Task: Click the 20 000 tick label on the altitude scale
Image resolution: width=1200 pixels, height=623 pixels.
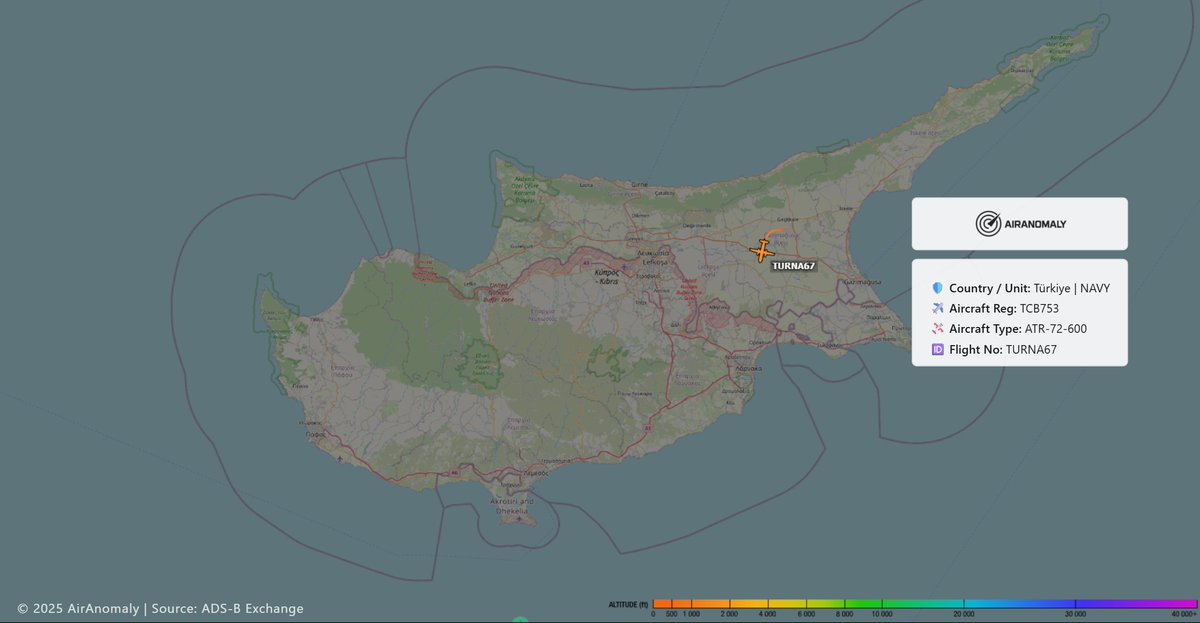Action: [963, 615]
